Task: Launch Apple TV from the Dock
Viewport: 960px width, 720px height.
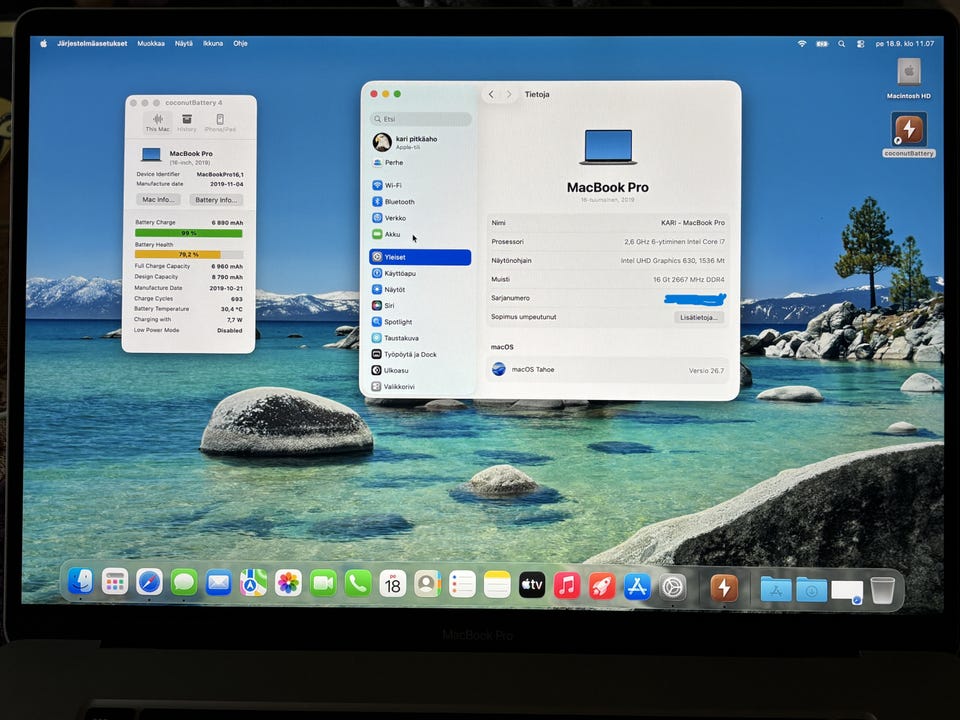Action: tap(532, 585)
